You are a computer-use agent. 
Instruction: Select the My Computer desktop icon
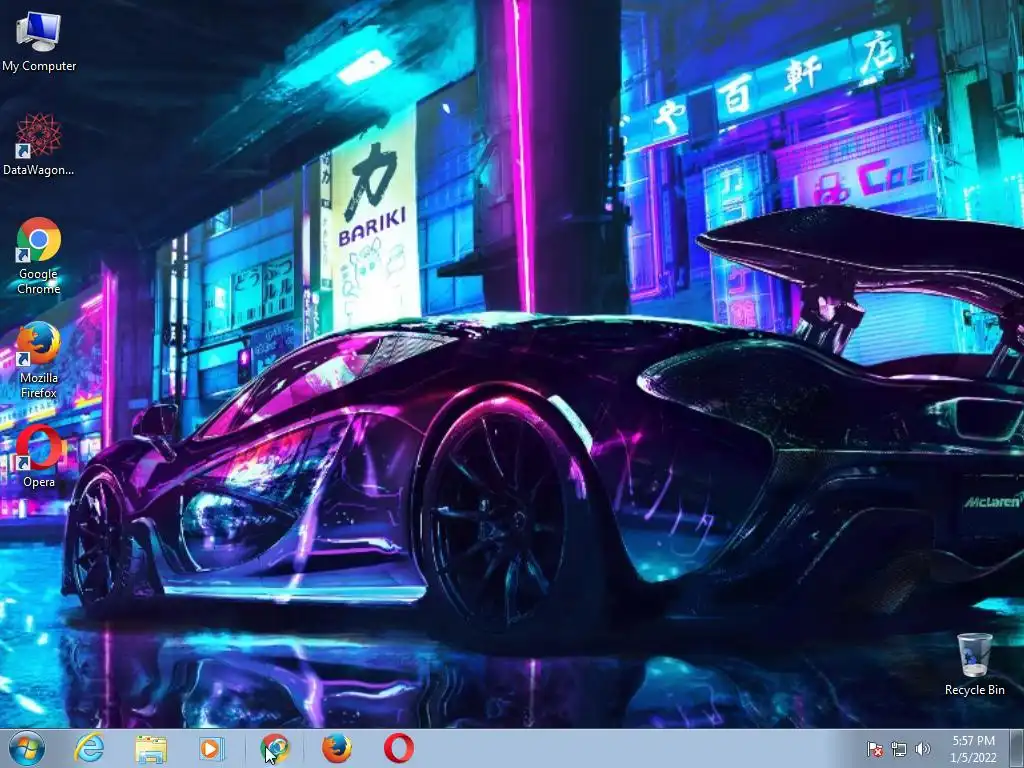coord(39,41)
